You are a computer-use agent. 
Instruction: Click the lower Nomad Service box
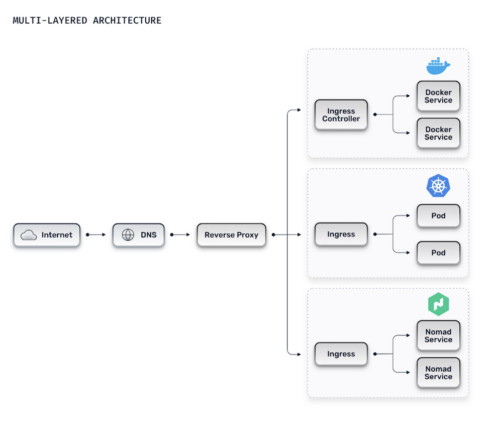[438, 373]
